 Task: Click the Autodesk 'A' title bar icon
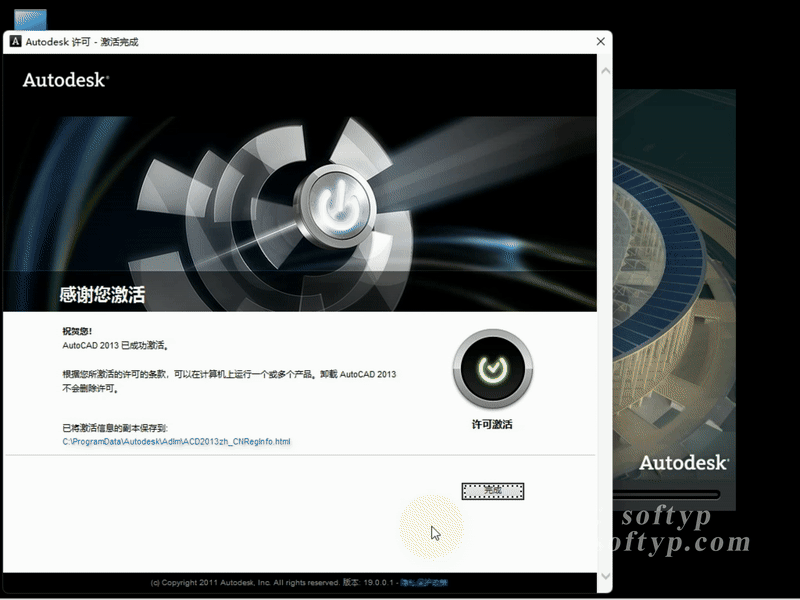pos(16,41)
